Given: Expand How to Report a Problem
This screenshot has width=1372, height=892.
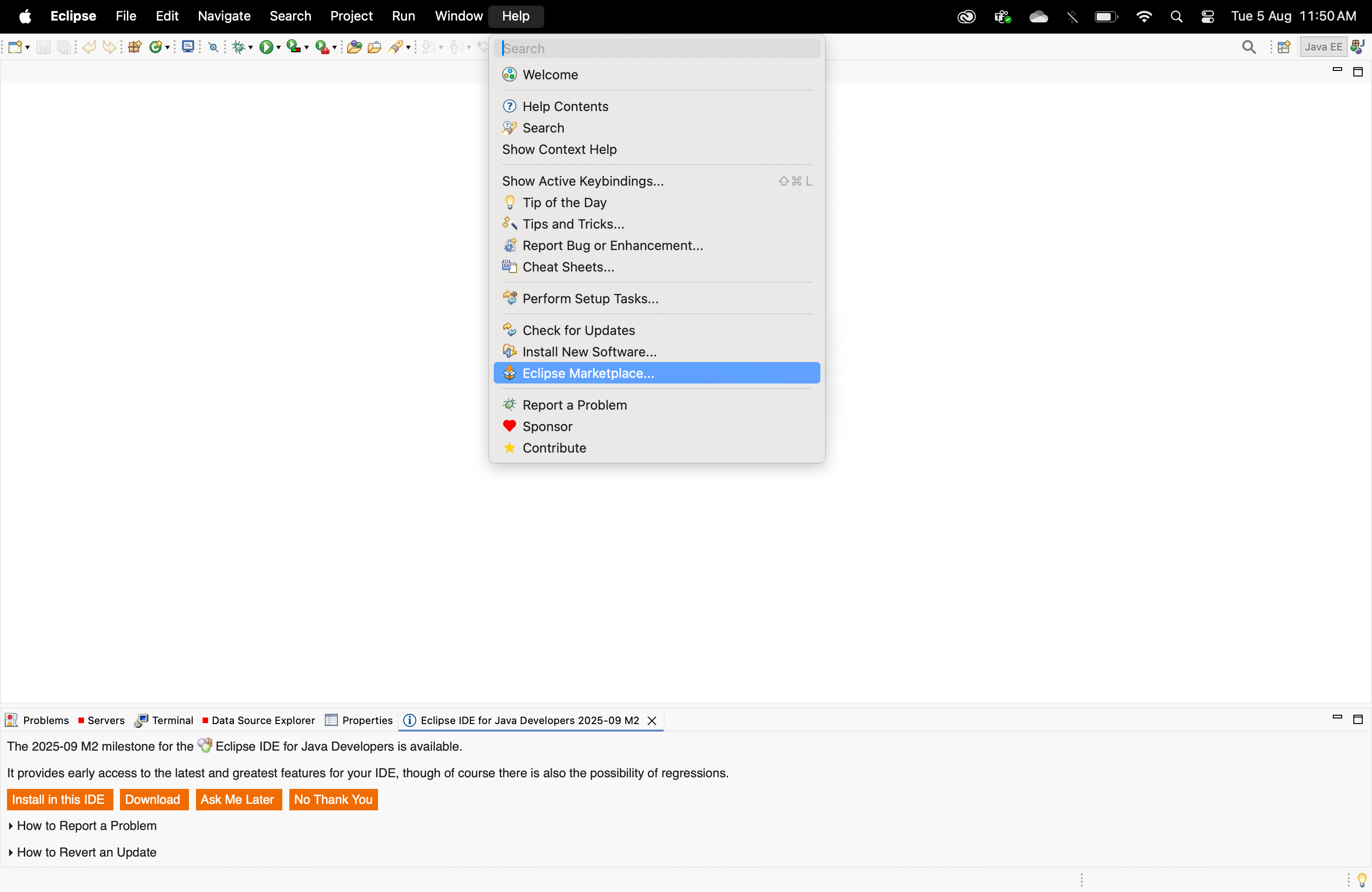Looking at the screenshot, I should (83, 826).
